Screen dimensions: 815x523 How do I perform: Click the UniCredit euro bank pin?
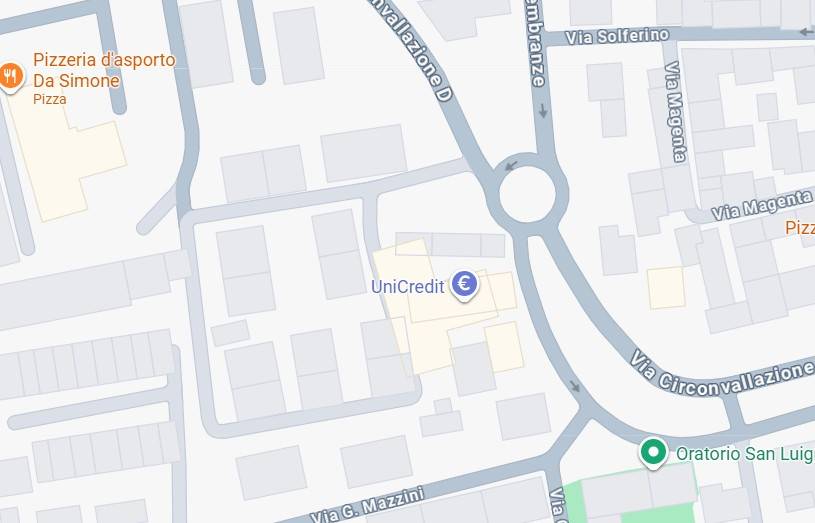464,285
